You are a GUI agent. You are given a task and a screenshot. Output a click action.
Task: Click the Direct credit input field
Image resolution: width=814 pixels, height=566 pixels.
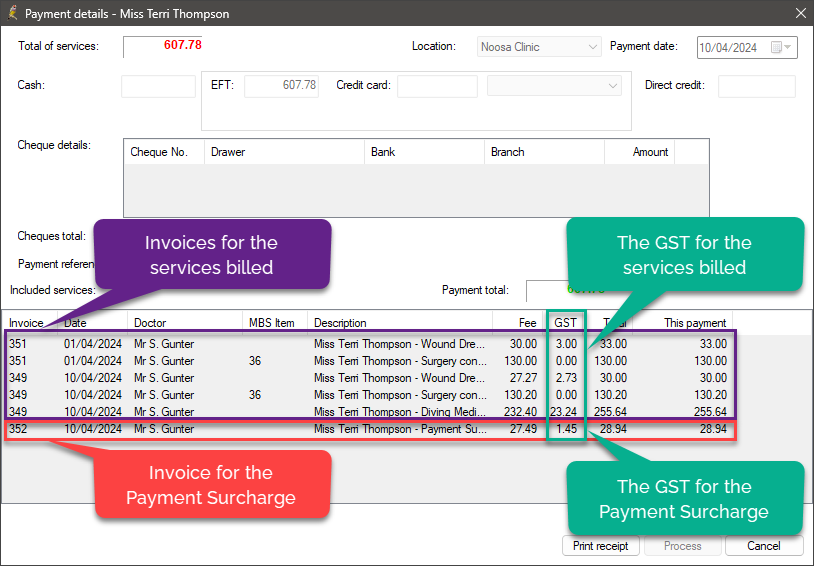[x=756, y=86]
